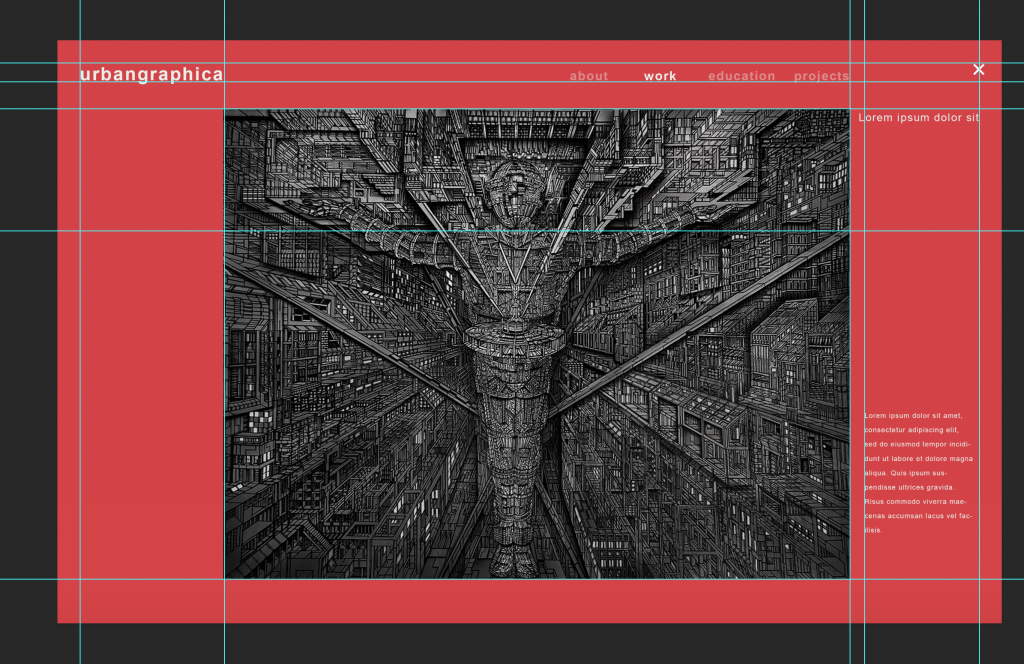This screenshot has width=1024, height=664.
Task: Close the overlay with the X icon
Action: [x=979, y=69]
